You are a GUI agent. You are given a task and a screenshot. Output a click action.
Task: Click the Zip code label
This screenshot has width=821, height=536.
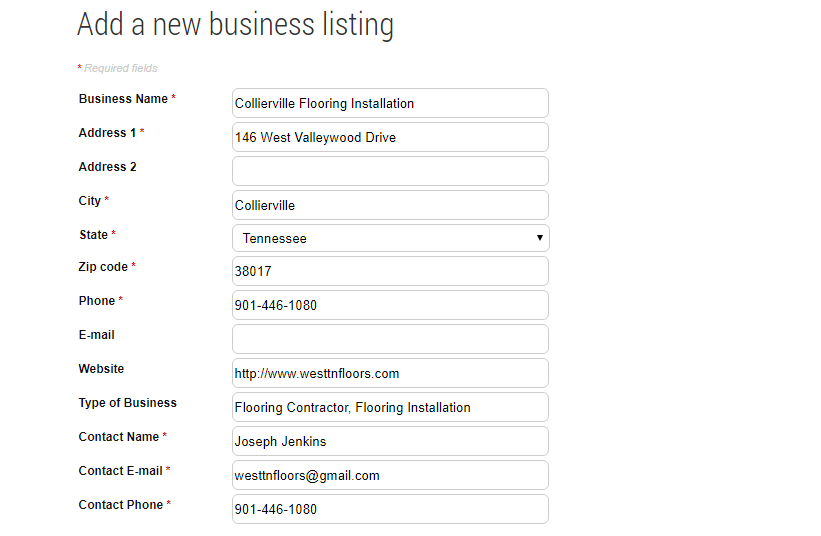103,267
